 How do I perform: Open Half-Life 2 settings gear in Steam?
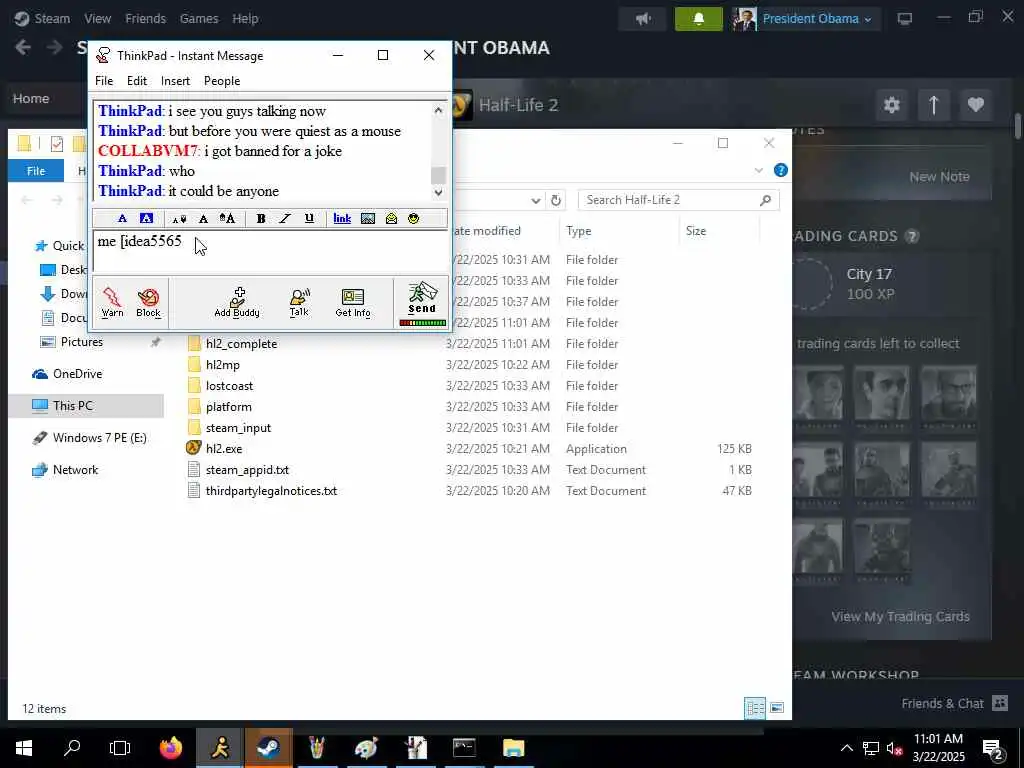pos(891,104)
